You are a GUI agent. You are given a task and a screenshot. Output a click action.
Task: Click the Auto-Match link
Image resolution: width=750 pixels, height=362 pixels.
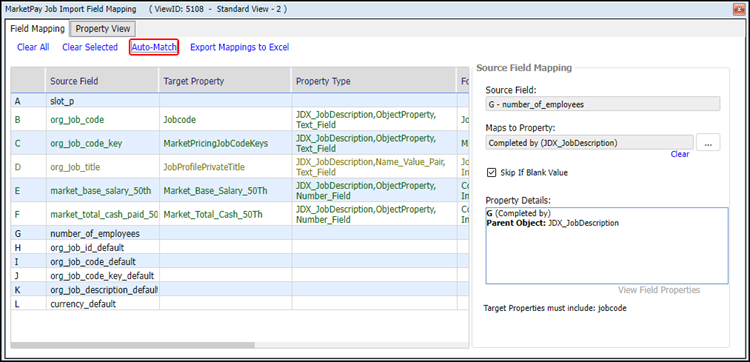click(x=154, y=47)
